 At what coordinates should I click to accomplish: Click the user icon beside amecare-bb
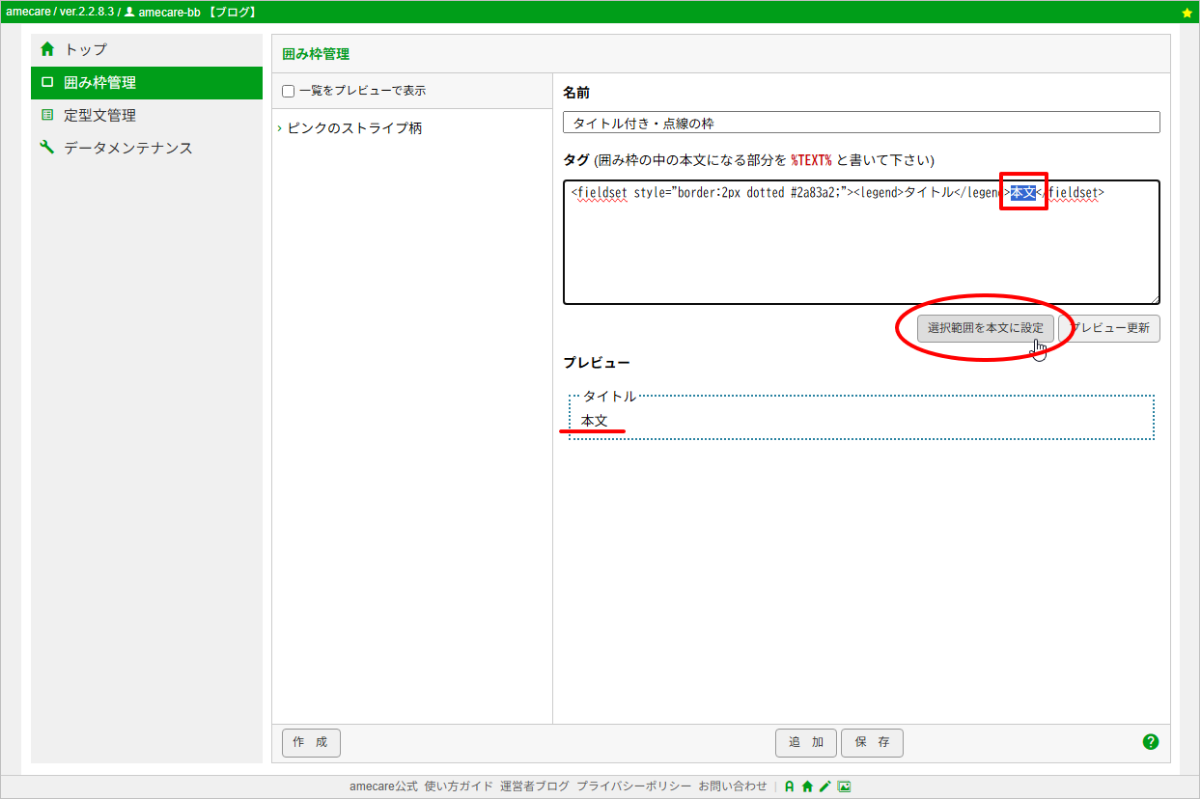[129, 12]
